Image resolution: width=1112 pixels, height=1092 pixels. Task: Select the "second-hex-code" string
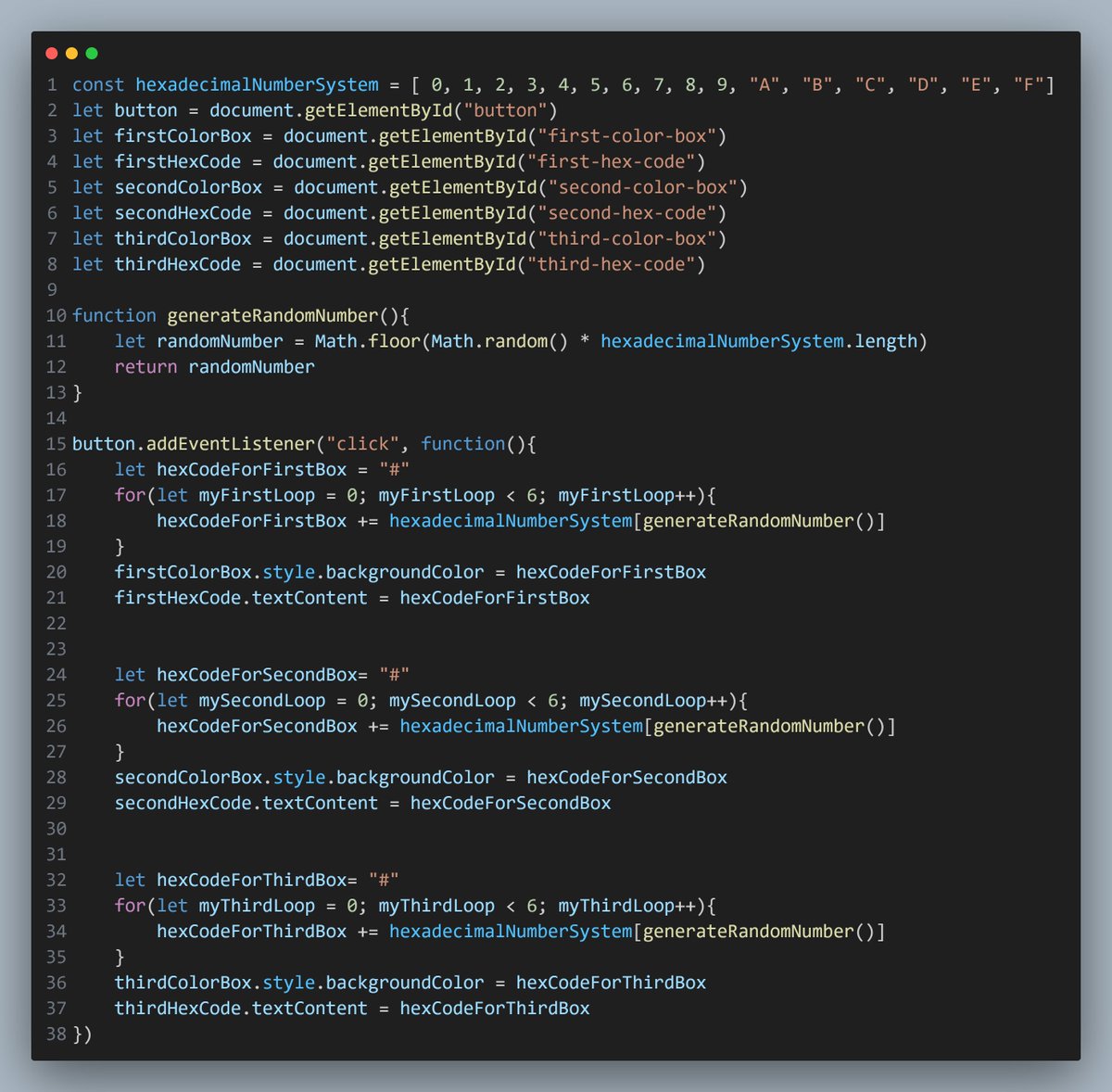626,213
